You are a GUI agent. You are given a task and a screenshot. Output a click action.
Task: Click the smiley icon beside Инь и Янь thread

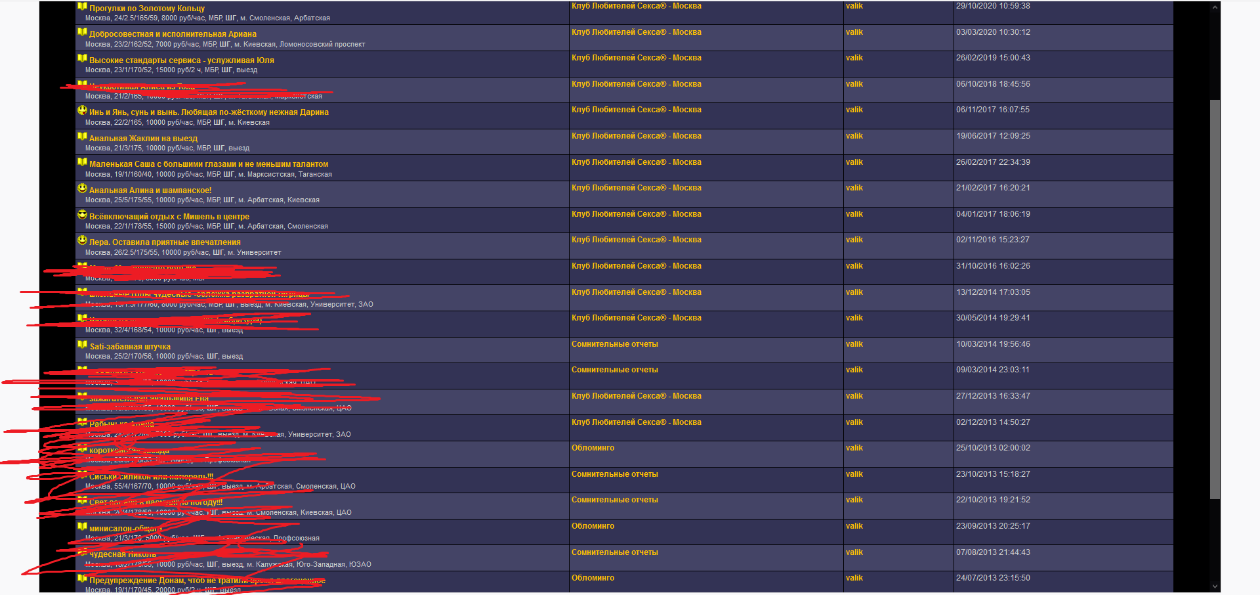(x=82, y=112)
